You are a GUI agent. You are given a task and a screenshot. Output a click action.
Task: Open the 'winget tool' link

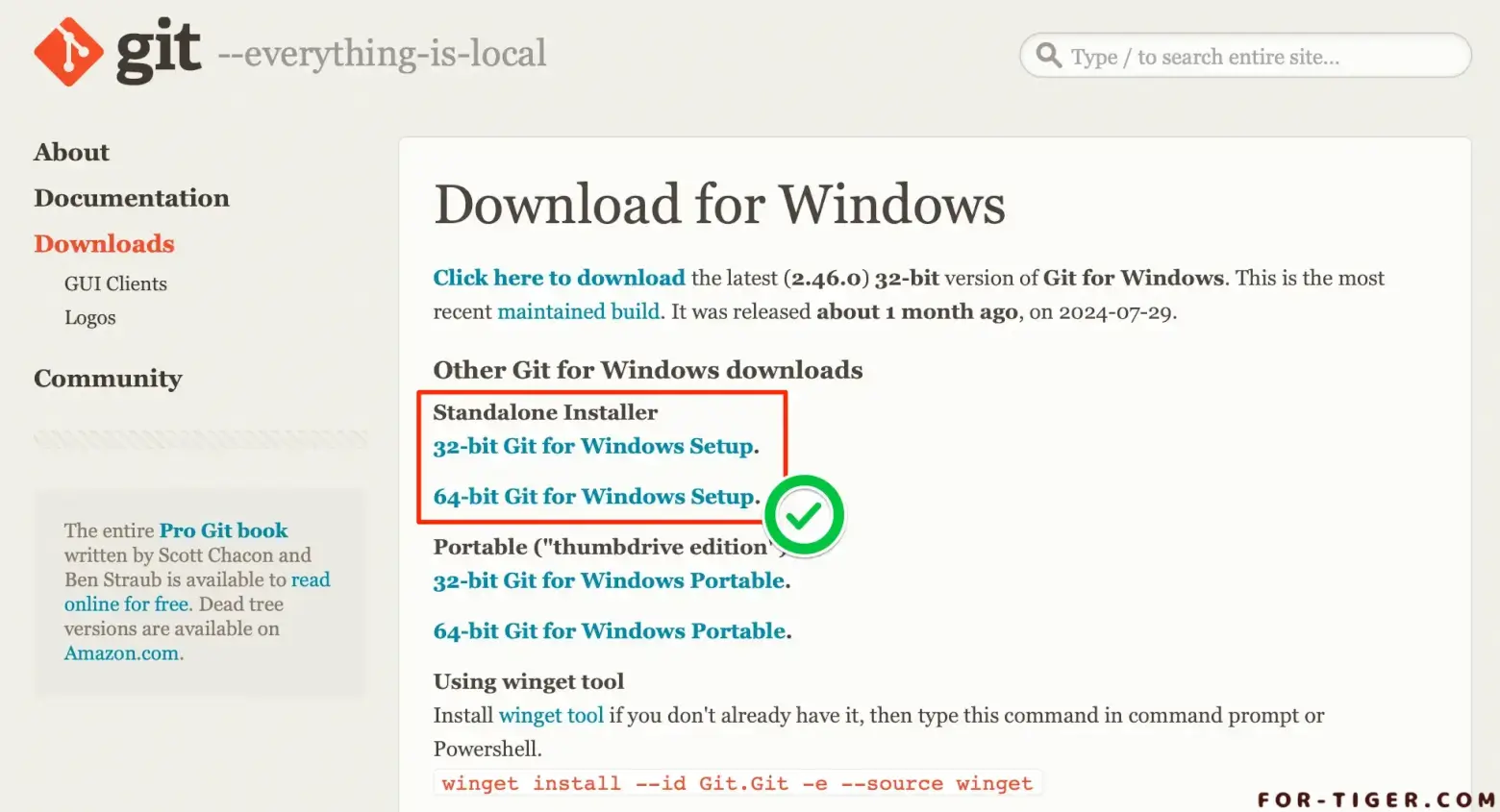point(551,715)
